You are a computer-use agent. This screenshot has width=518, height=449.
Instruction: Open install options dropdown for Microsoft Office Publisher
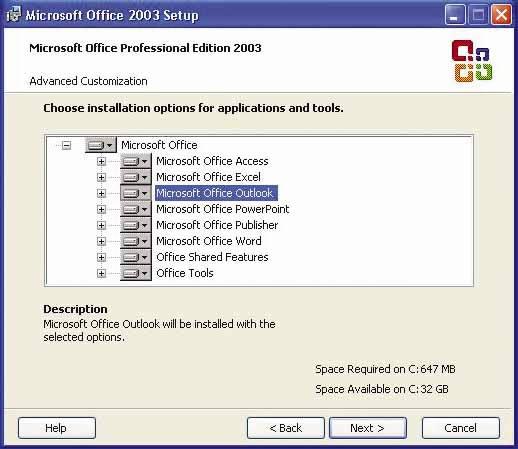[x=136, y=225]
